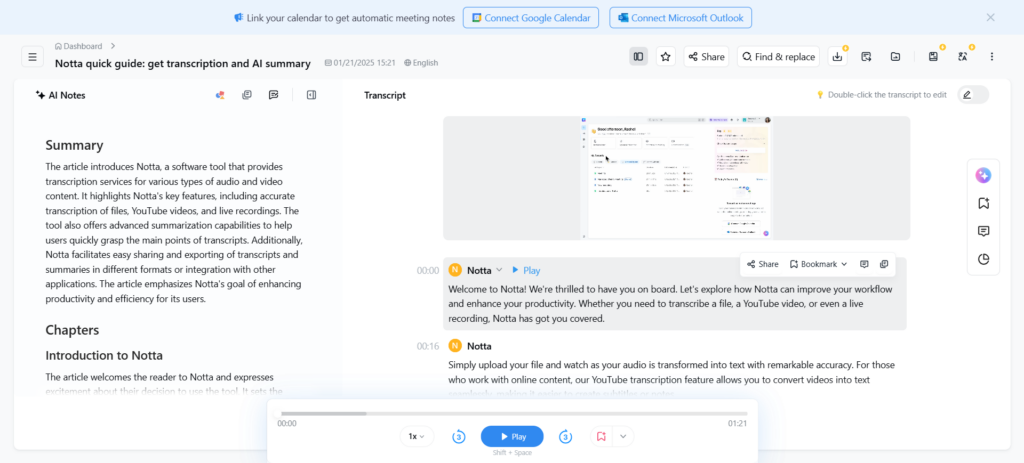Add a comment on the highlighted paragraph
1024x463 pixels.
(865, 264)
